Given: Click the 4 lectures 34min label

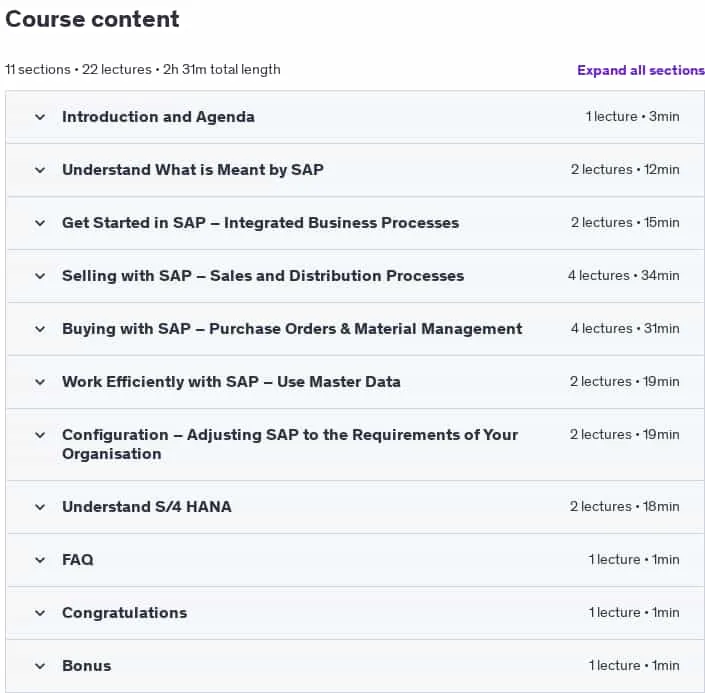Looking at the screenshot, I should coord(624,275).
